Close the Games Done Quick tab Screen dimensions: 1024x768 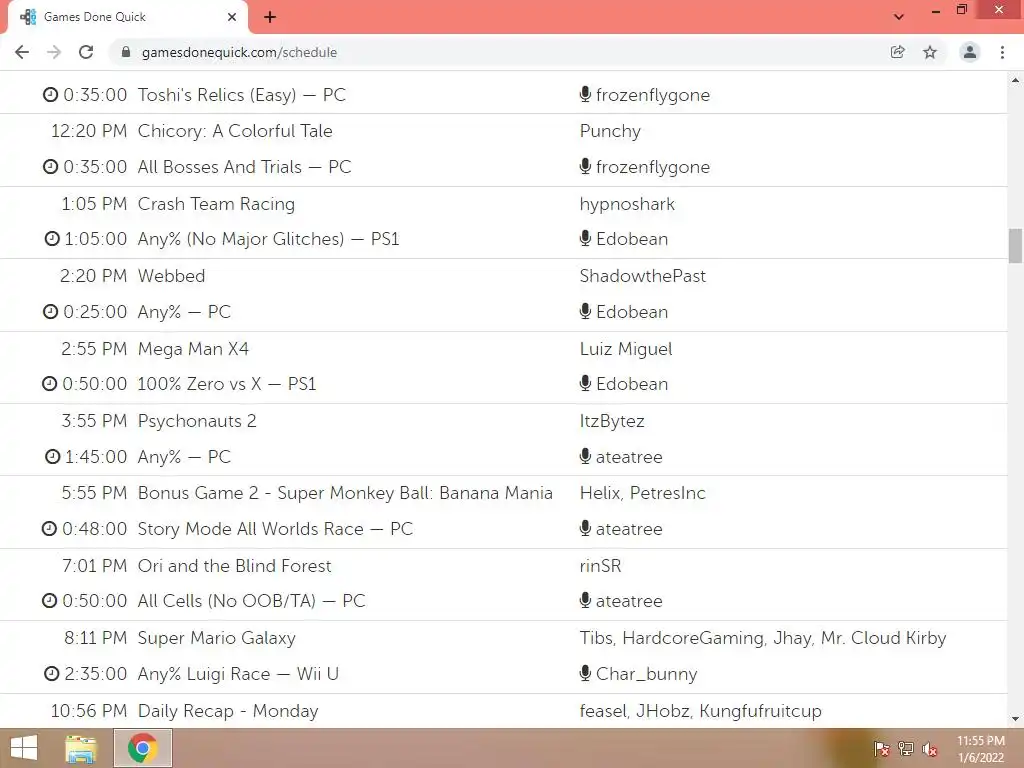(x=232, y=17)
